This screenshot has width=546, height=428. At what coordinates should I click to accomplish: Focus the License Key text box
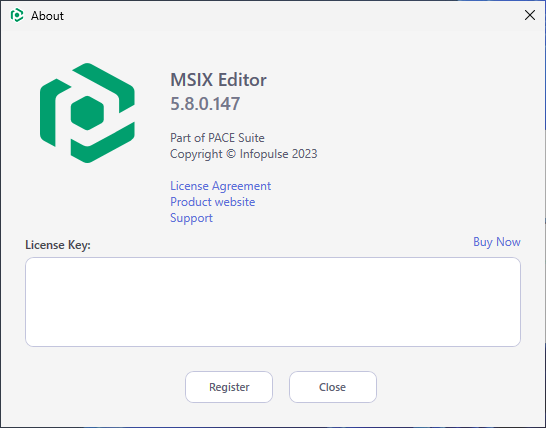273,302
